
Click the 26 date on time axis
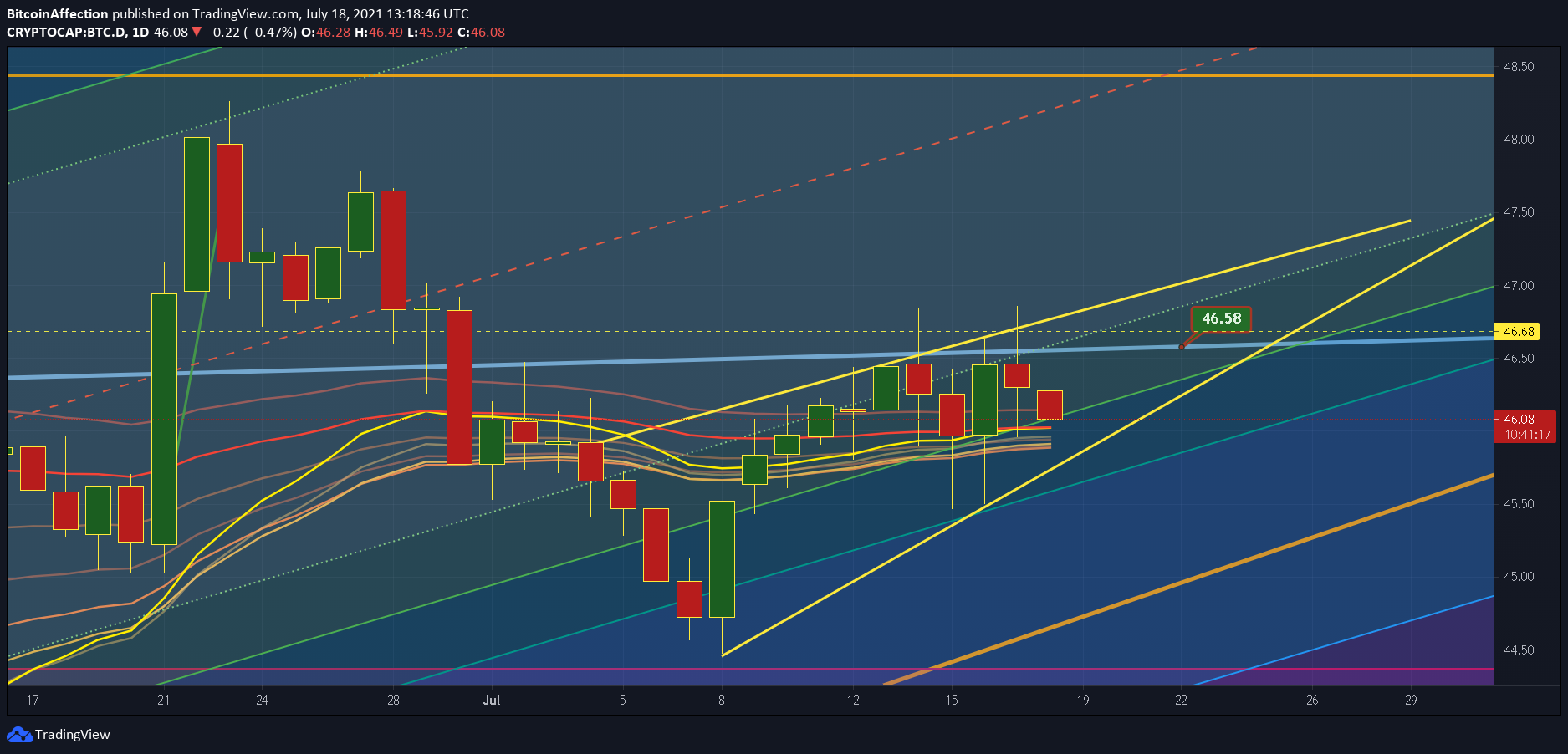pyautogui.click(x=1312, y=701)
